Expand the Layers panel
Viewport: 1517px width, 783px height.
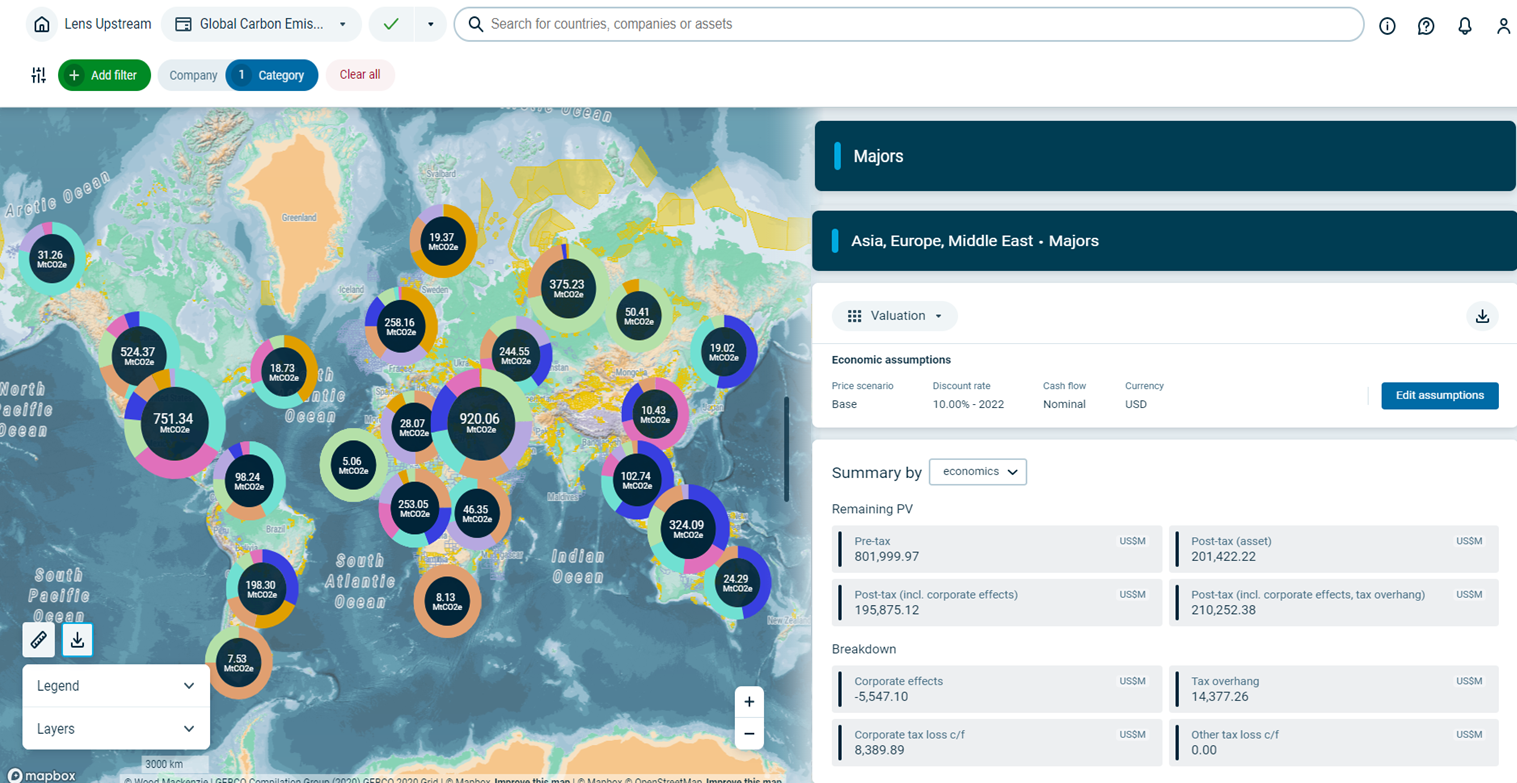pos(116,729)
